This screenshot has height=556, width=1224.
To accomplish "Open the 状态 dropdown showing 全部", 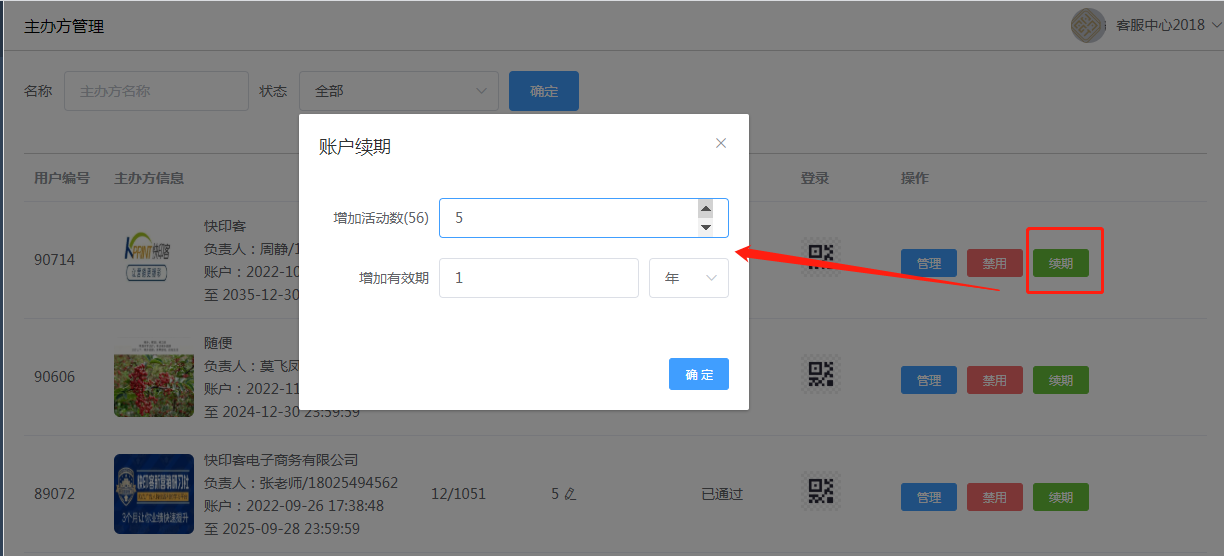I will coord(398,91).
